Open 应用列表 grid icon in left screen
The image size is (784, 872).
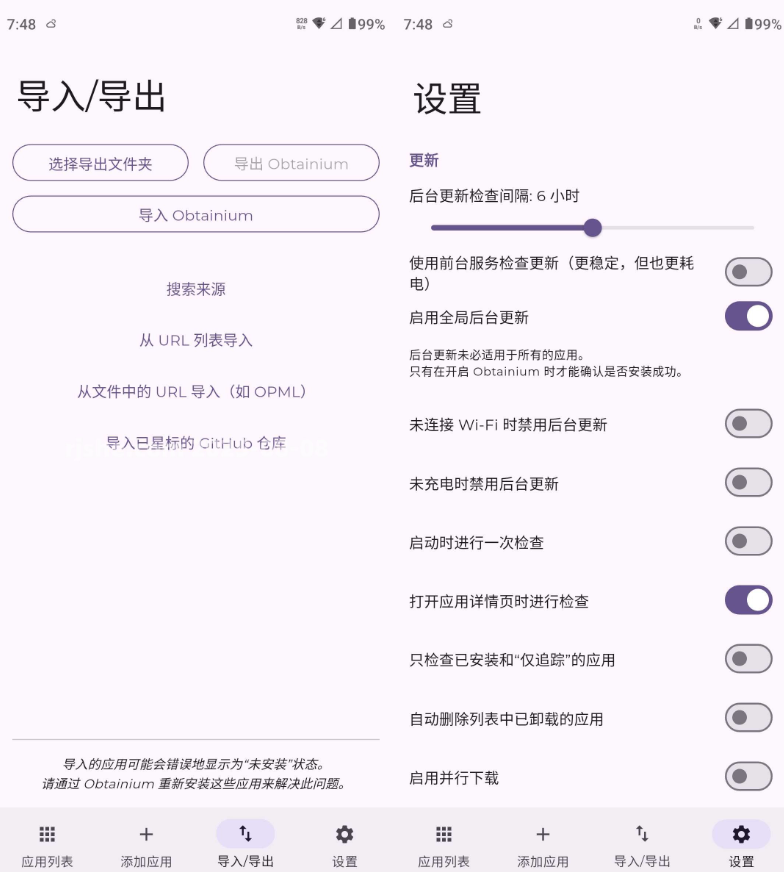click(47, 834)
